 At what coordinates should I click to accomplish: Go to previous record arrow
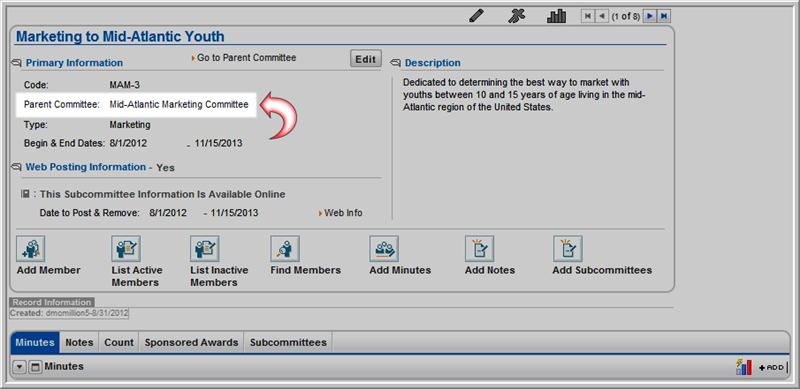[602, 16]
